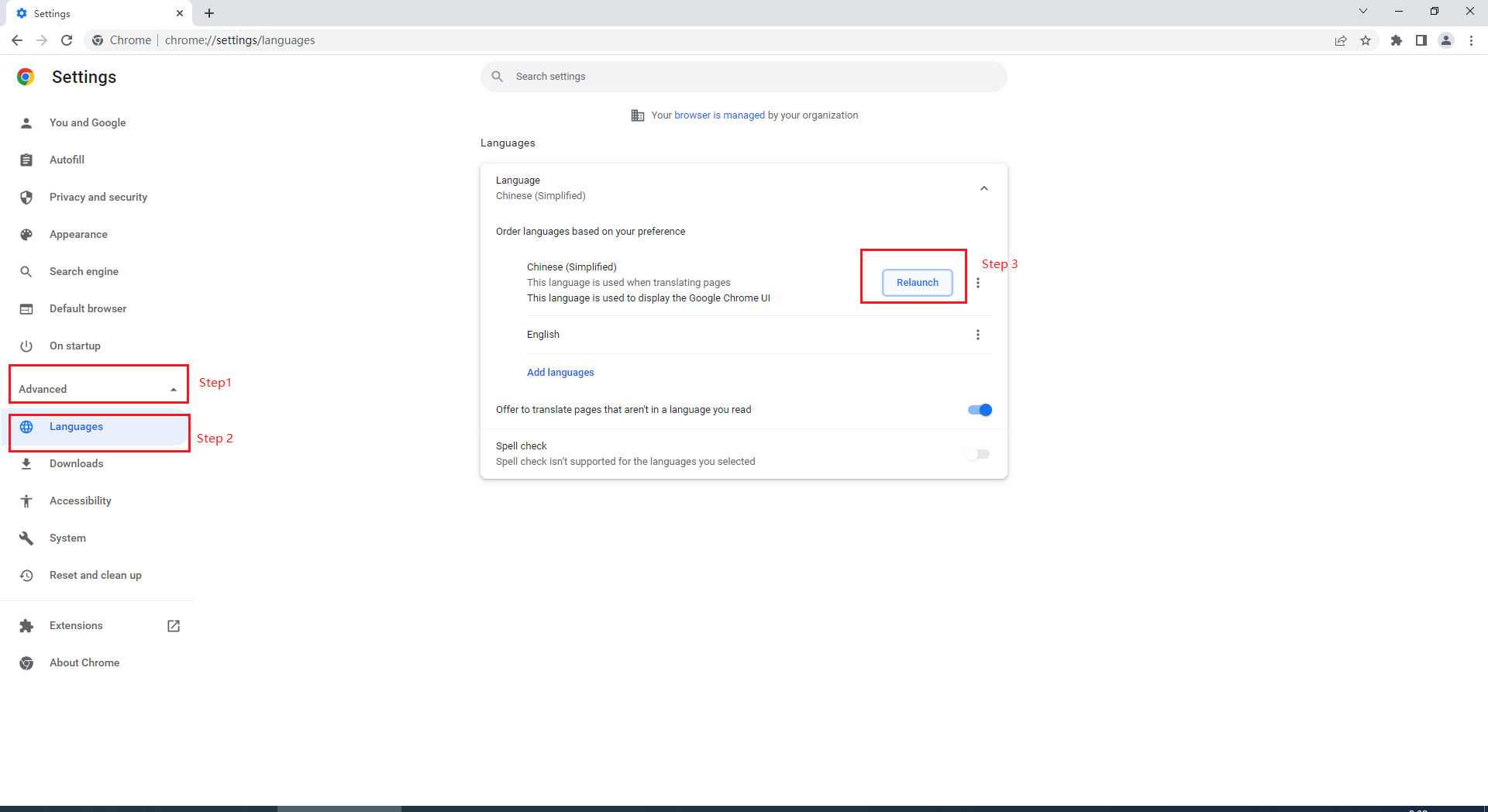
Task: Open the side panel icon
Action: coord(1421,40)
